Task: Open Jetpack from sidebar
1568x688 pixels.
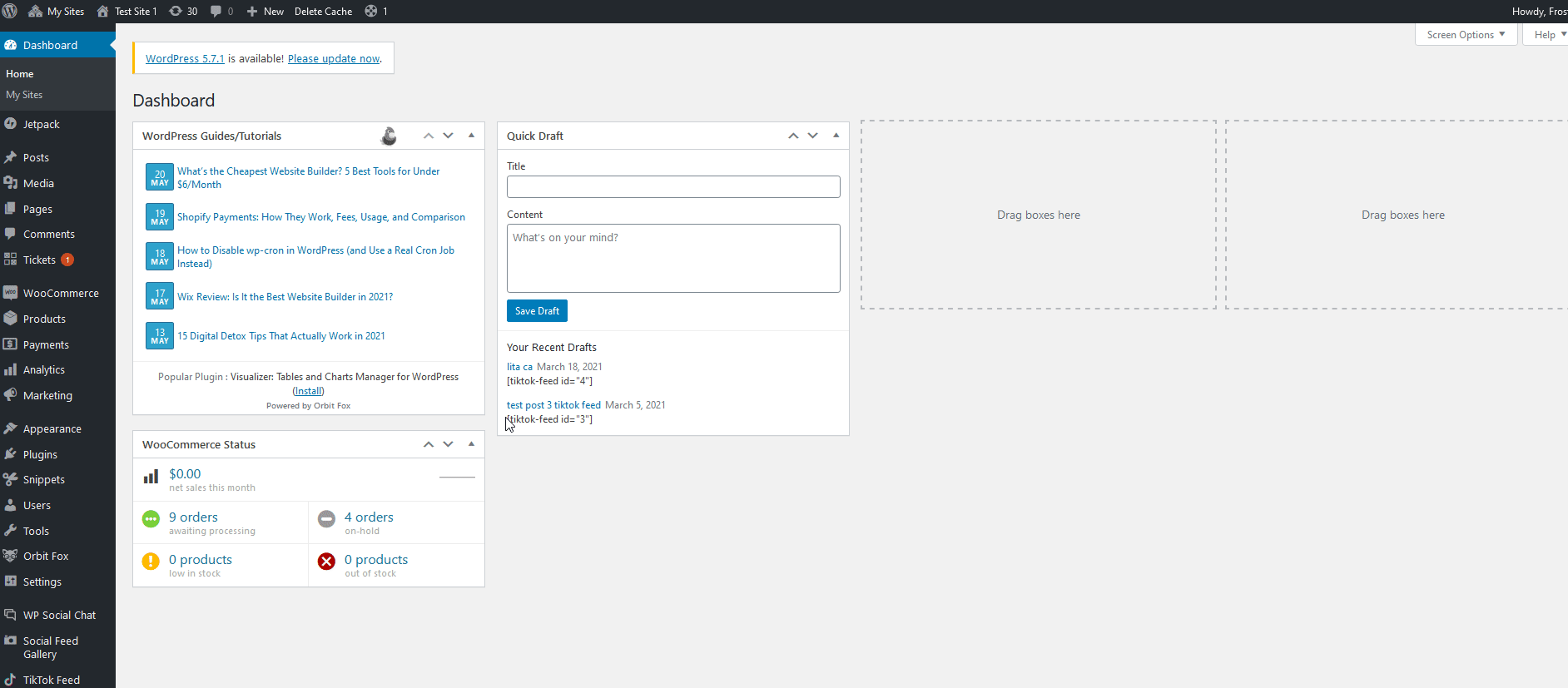Action: click(x=41, y=124)
